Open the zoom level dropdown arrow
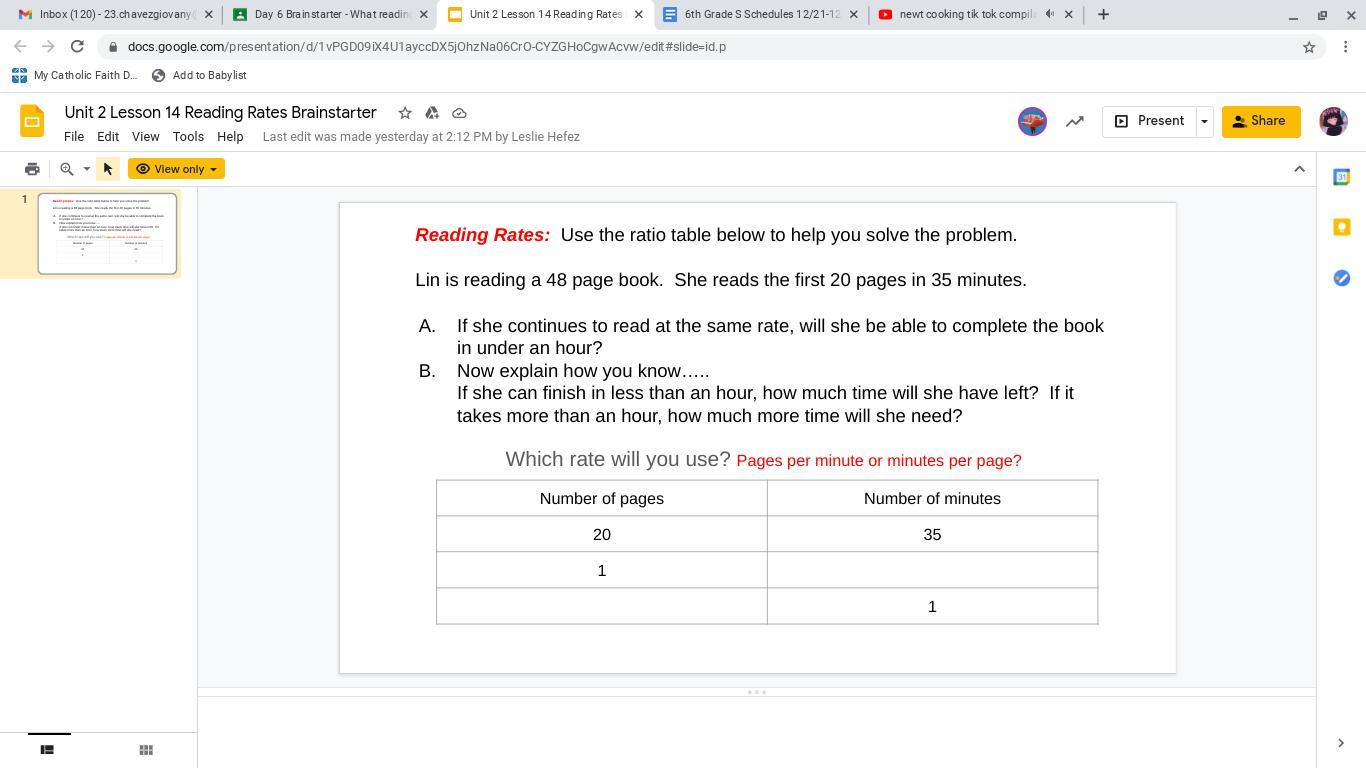The height and width of the screenshot is (768, 1366). click(86, 169)
